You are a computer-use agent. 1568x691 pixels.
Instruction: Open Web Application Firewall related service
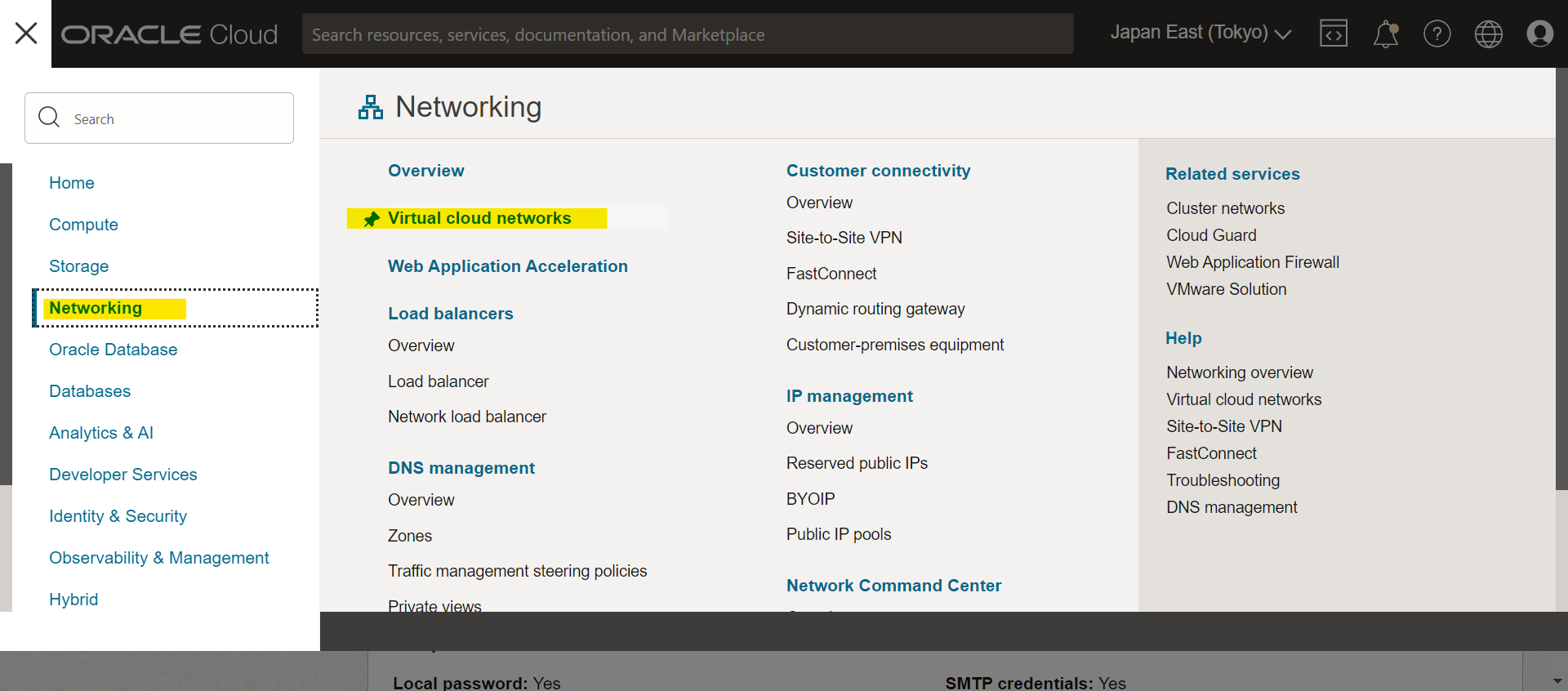click(x=1253, y=262)
